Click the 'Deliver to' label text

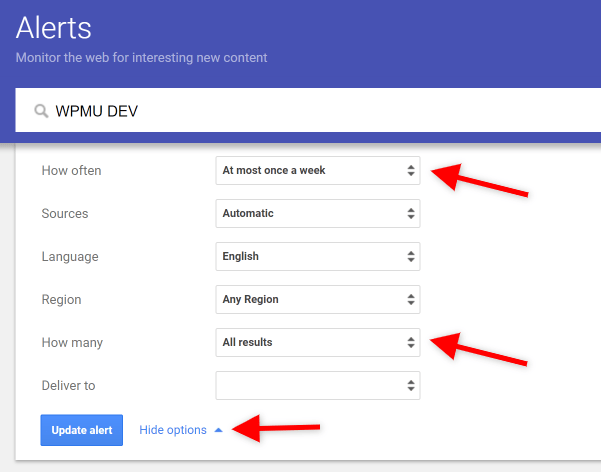click(x=68, y=385)
